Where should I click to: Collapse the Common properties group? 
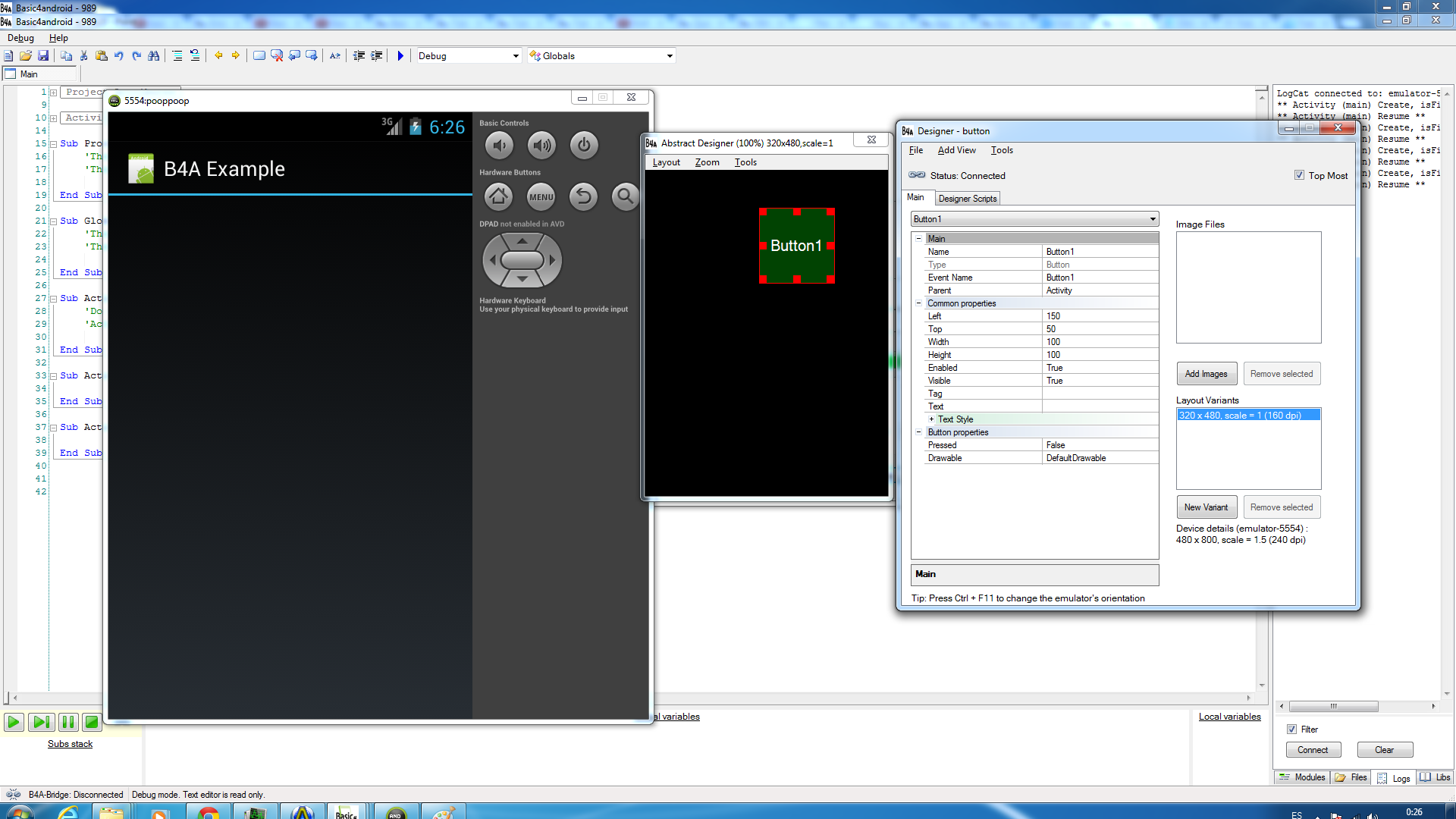[918, 303]
